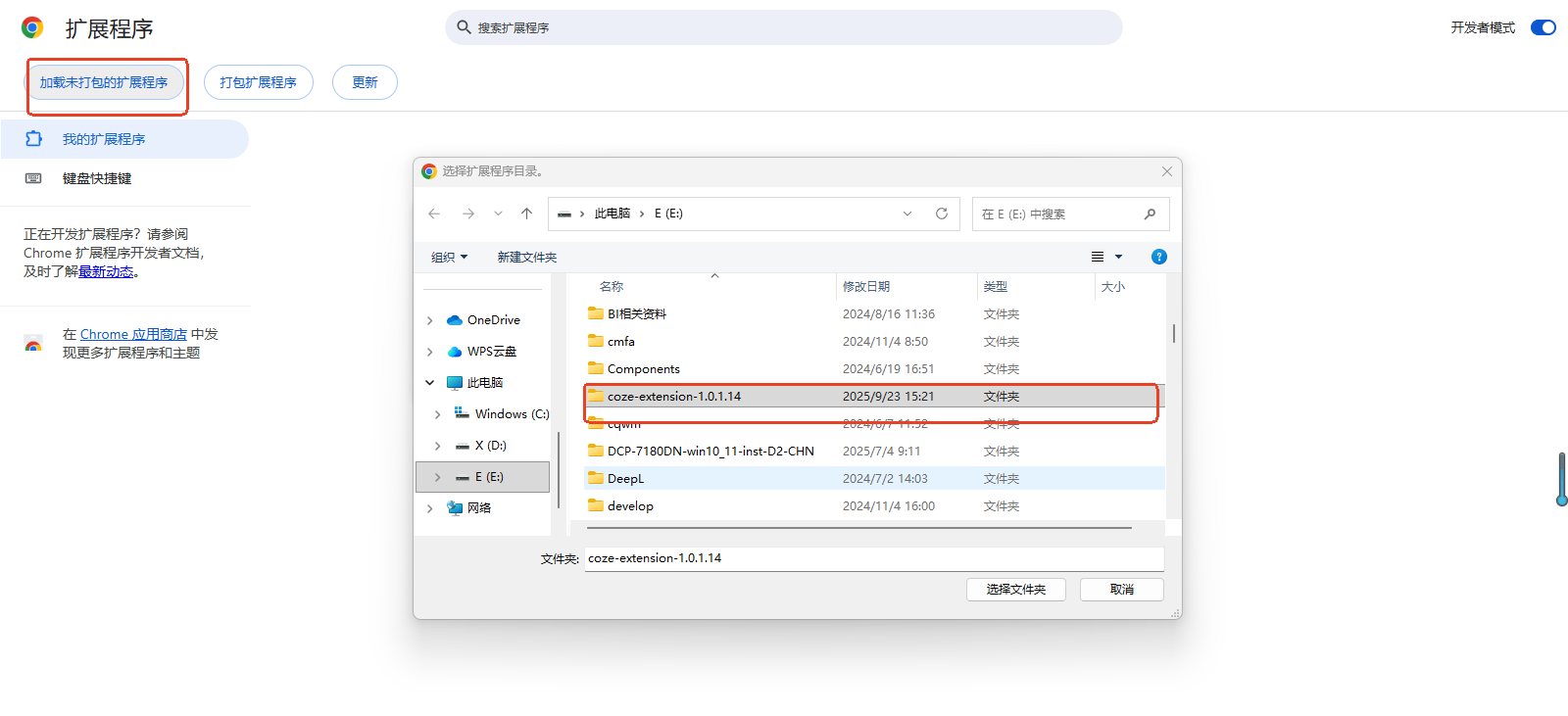The width and height of the screenshot is (1568, 716).
Task: Open 键盘快捷键 in the sidebar
Action: [x=124, y=178]
